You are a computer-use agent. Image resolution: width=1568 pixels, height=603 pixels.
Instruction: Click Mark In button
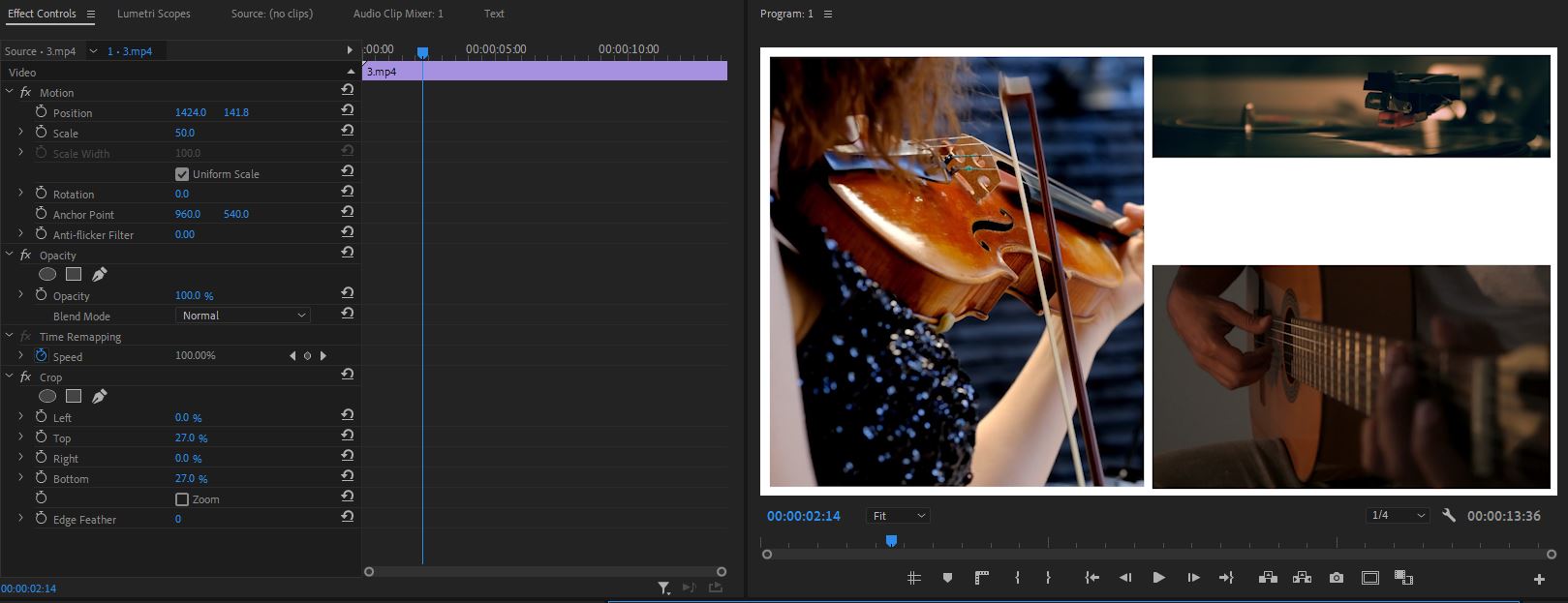coord(1017,578)
